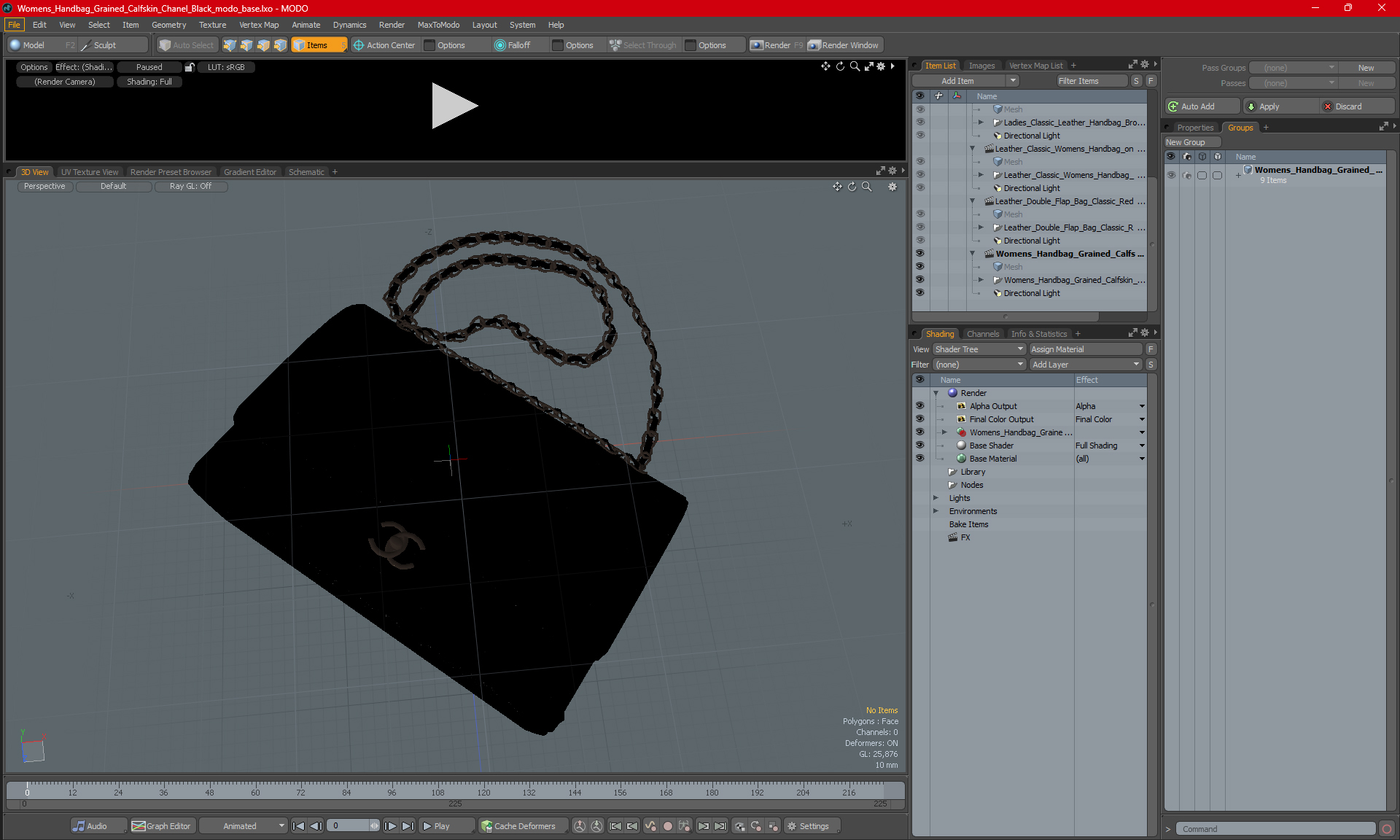
Task: Collapse the Render node in Shader Tree
Action: tap(936, 393)
